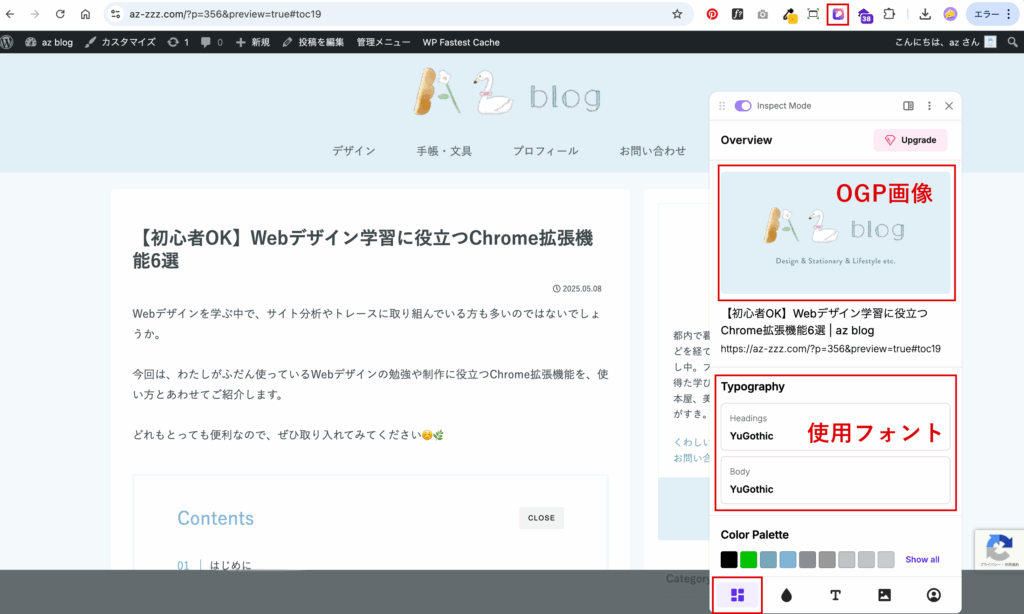Select the green color swatch in palette
1024x614 pixels.
748,560
